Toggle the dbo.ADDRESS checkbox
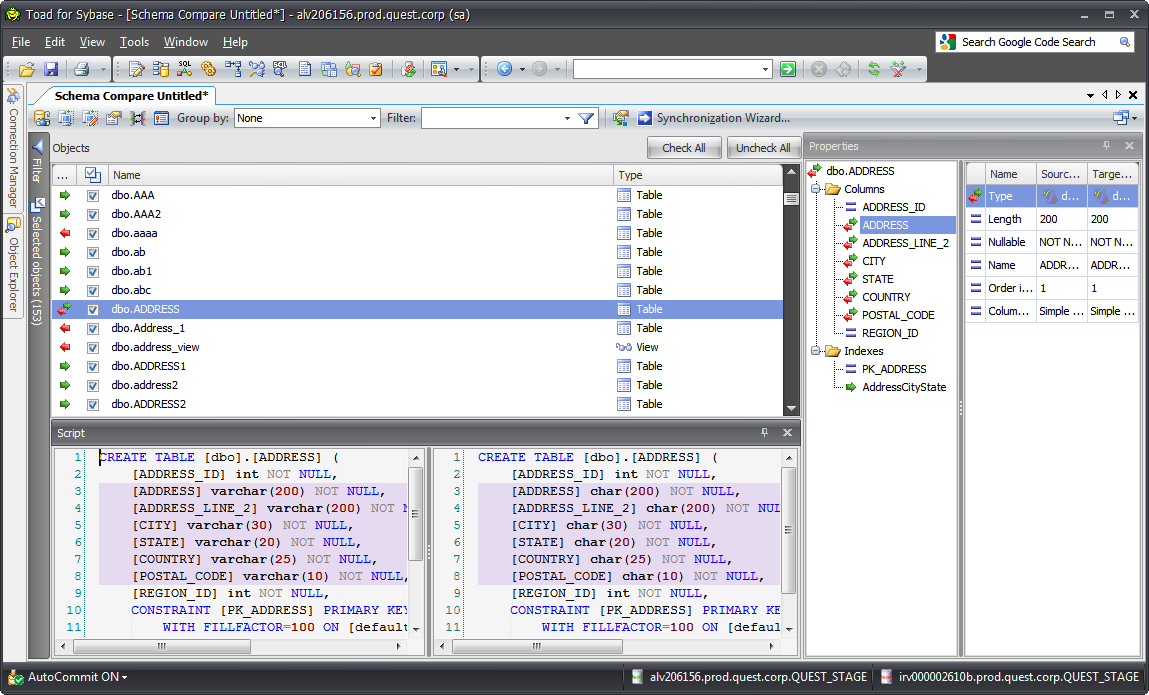The image size is (1149, 695). (x=92, y=310)
